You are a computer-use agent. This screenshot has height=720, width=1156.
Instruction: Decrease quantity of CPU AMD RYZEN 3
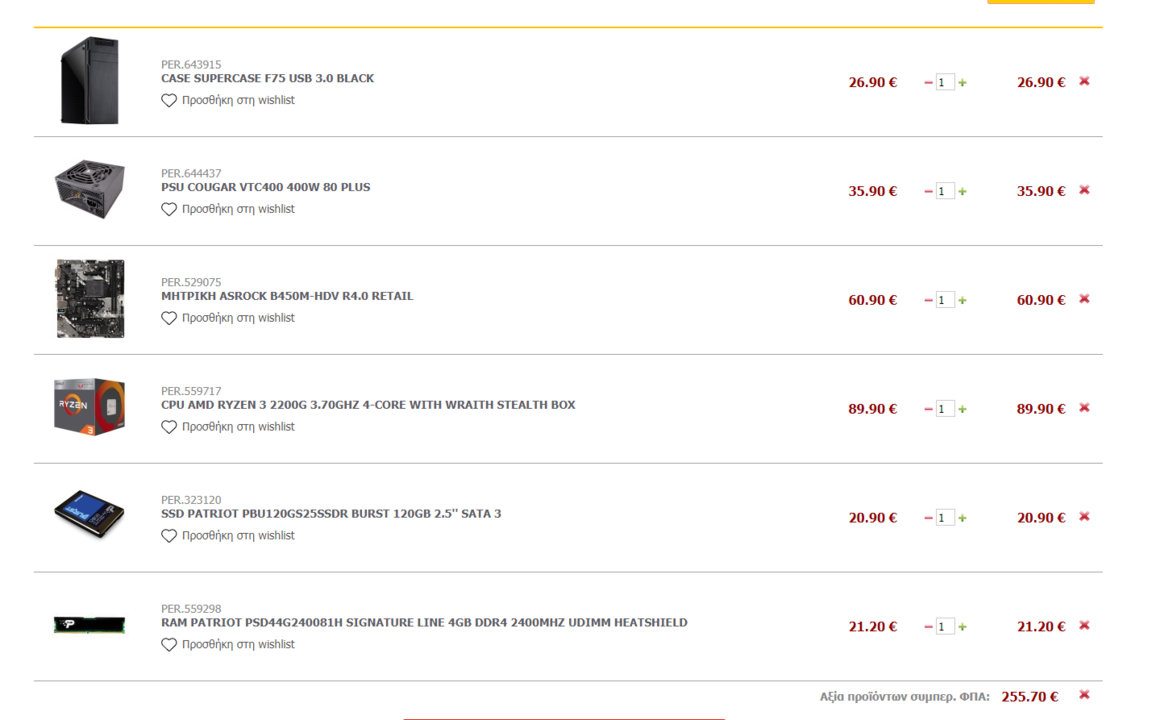(928, 409)
